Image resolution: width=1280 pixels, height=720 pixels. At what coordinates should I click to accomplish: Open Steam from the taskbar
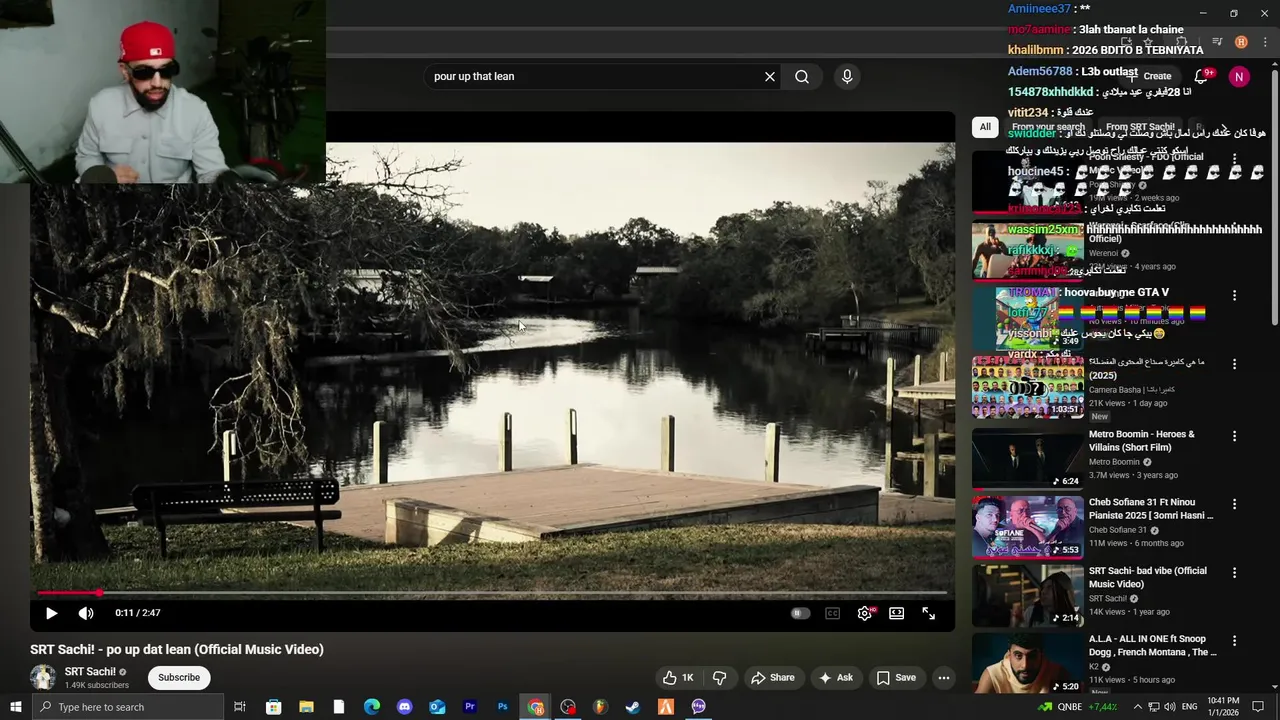(633, 707)
